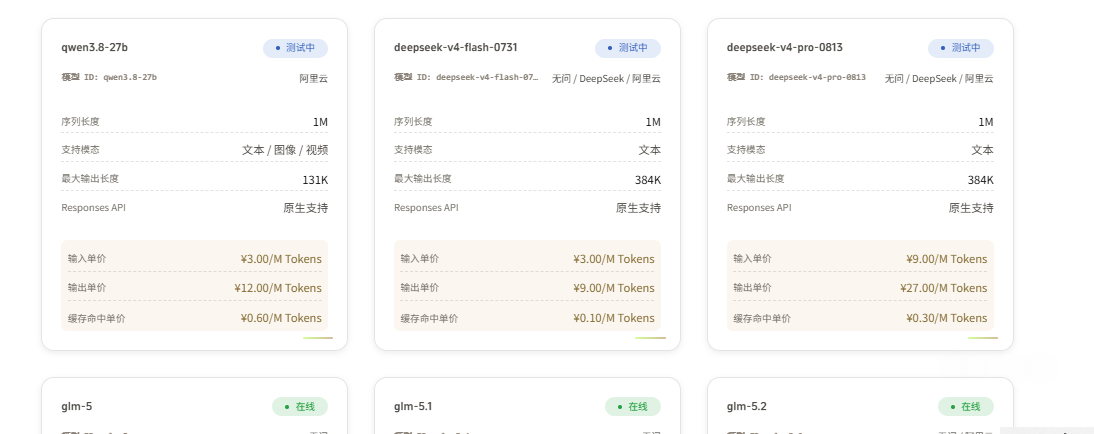Click '1M' 序列长度 value on deepseek-v4-pro-0813 card
1094x434 pixels.
point(986,122)
